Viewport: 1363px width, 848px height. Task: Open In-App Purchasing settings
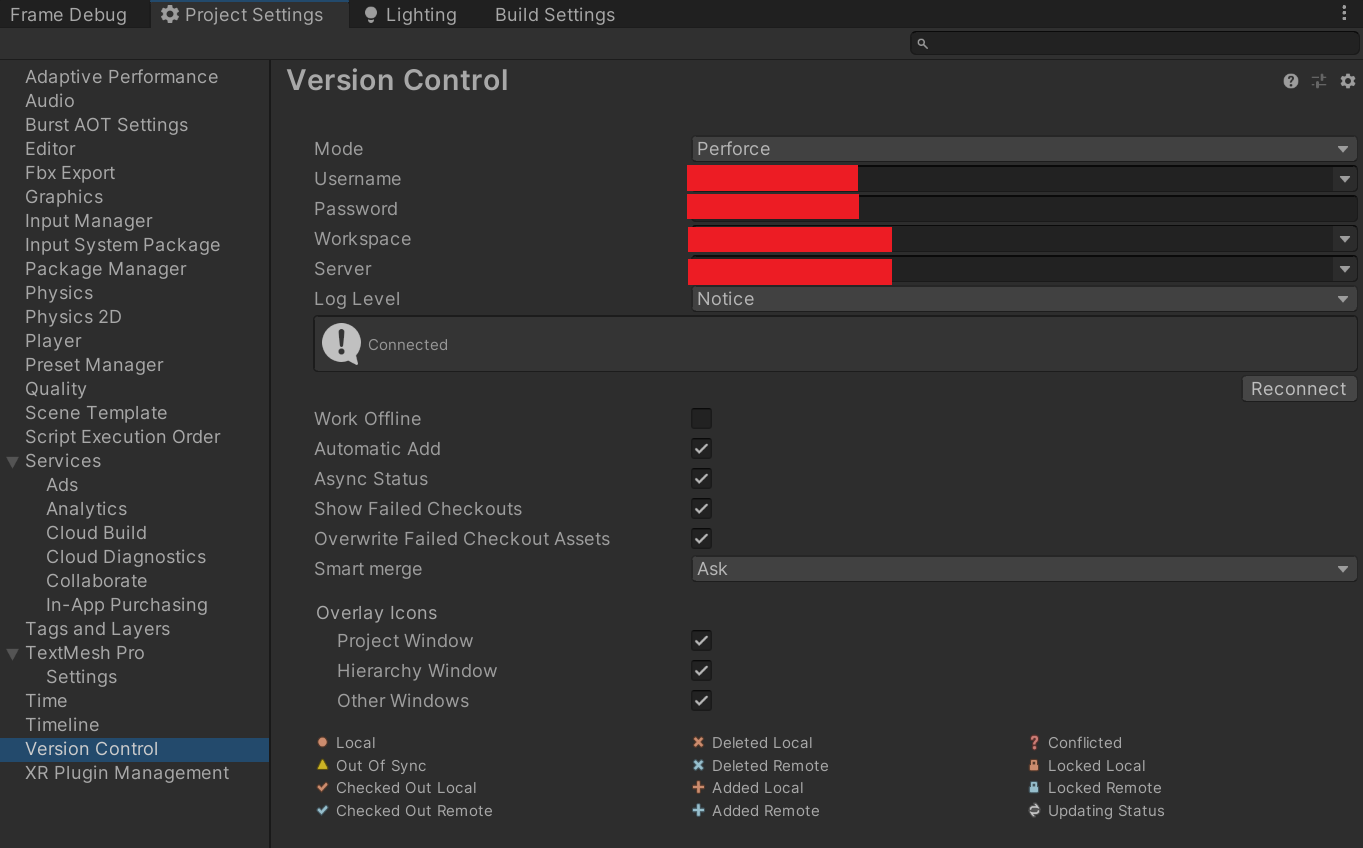pos(127,605)
